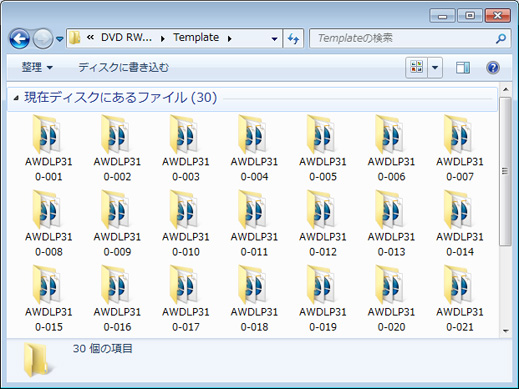Select folder AWDLP310-005
Screen dimensions: 519x389
323,148
